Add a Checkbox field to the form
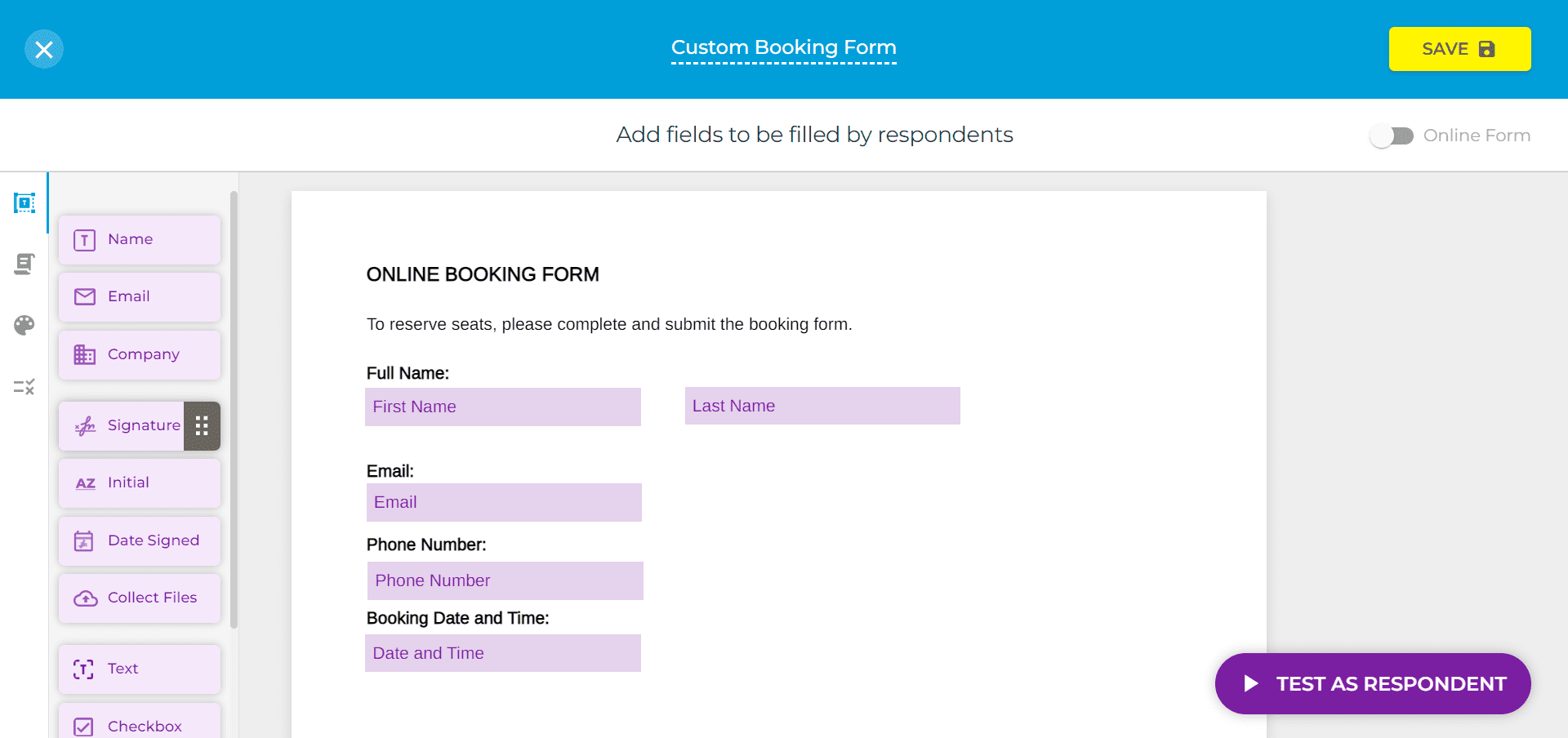This screenshot has height=738, width=1568. point(139,725)
